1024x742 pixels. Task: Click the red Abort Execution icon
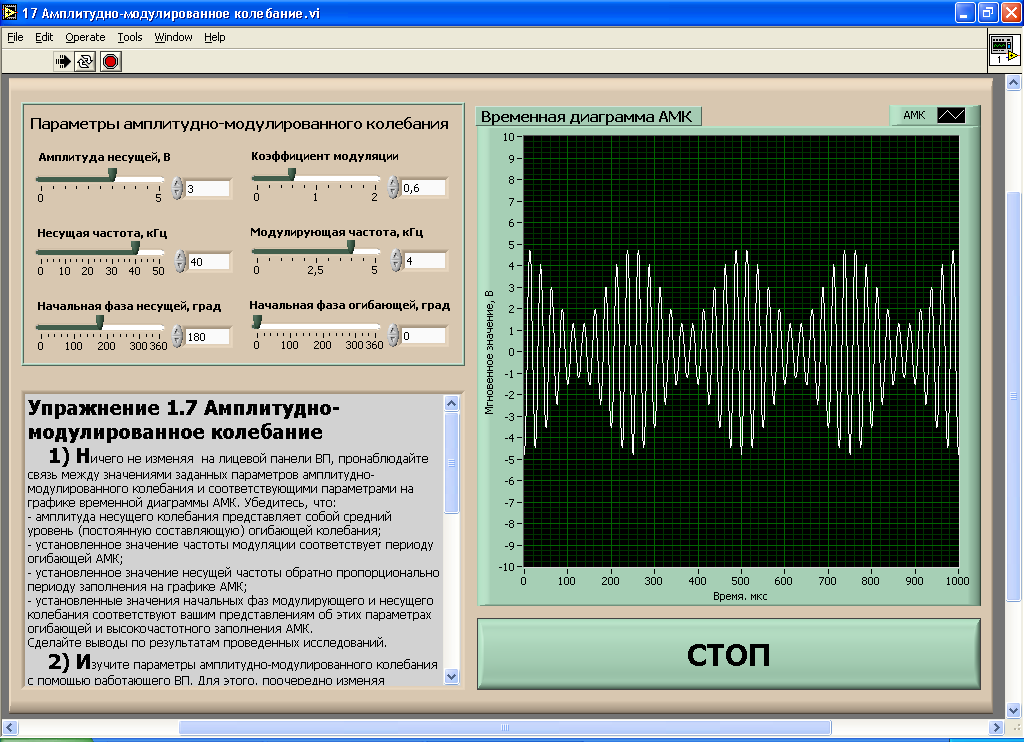point(110,61)
